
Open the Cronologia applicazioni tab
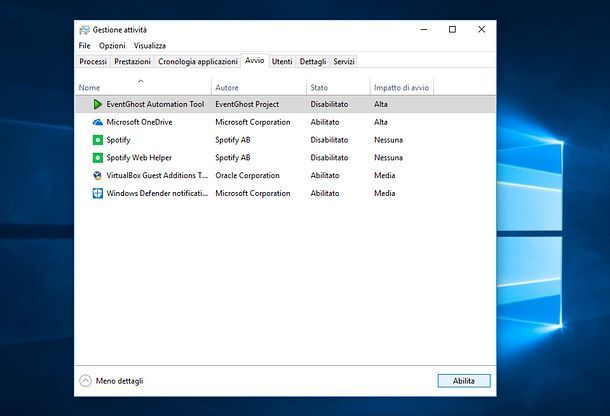pos(198,61)
